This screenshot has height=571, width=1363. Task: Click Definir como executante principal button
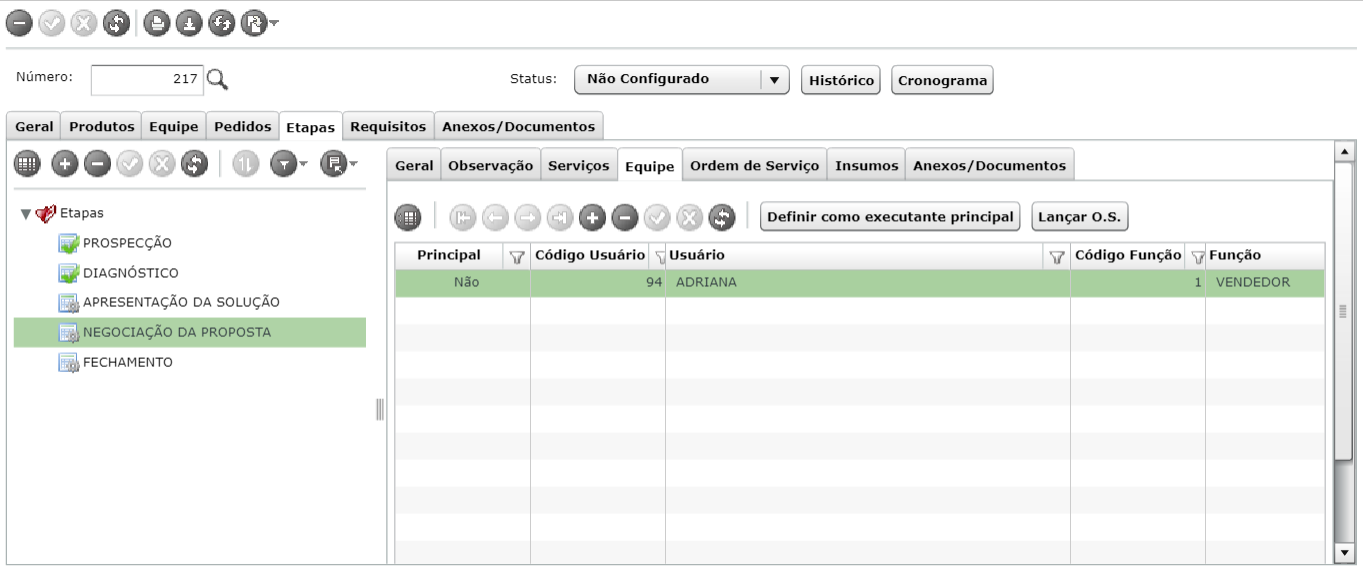pyautogui.click(x=890, y=216)
